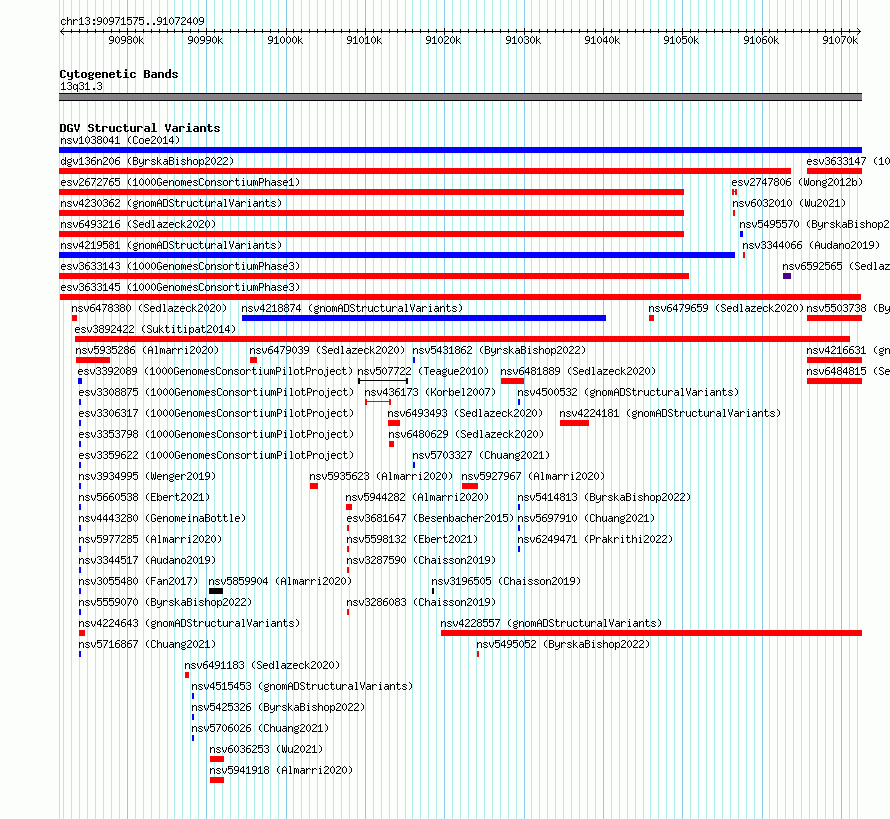Click the nsv6480629 (Sedlazeck2020) label
890x819 pixels.
(466, 434)
